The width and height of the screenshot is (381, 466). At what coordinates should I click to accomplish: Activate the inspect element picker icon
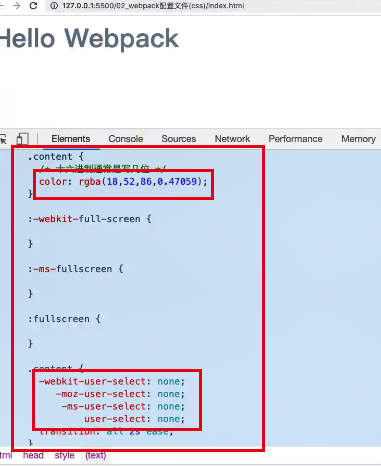click(3, 139)
